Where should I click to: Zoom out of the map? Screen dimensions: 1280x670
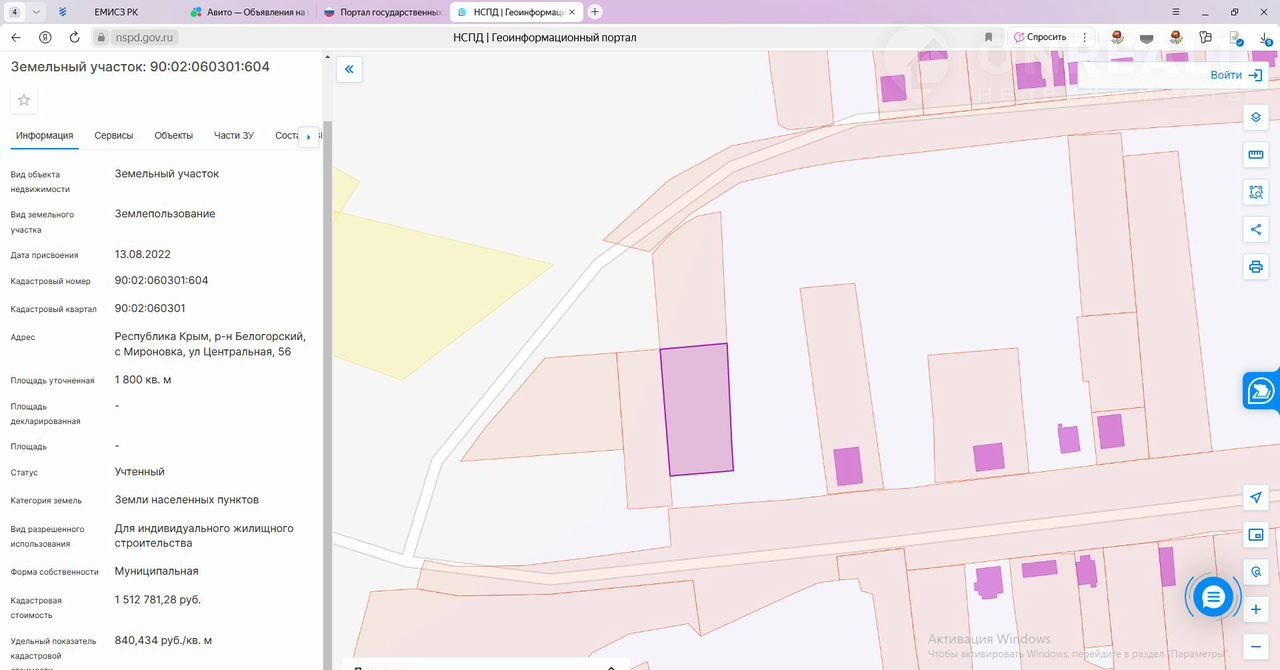[1256, 646]
